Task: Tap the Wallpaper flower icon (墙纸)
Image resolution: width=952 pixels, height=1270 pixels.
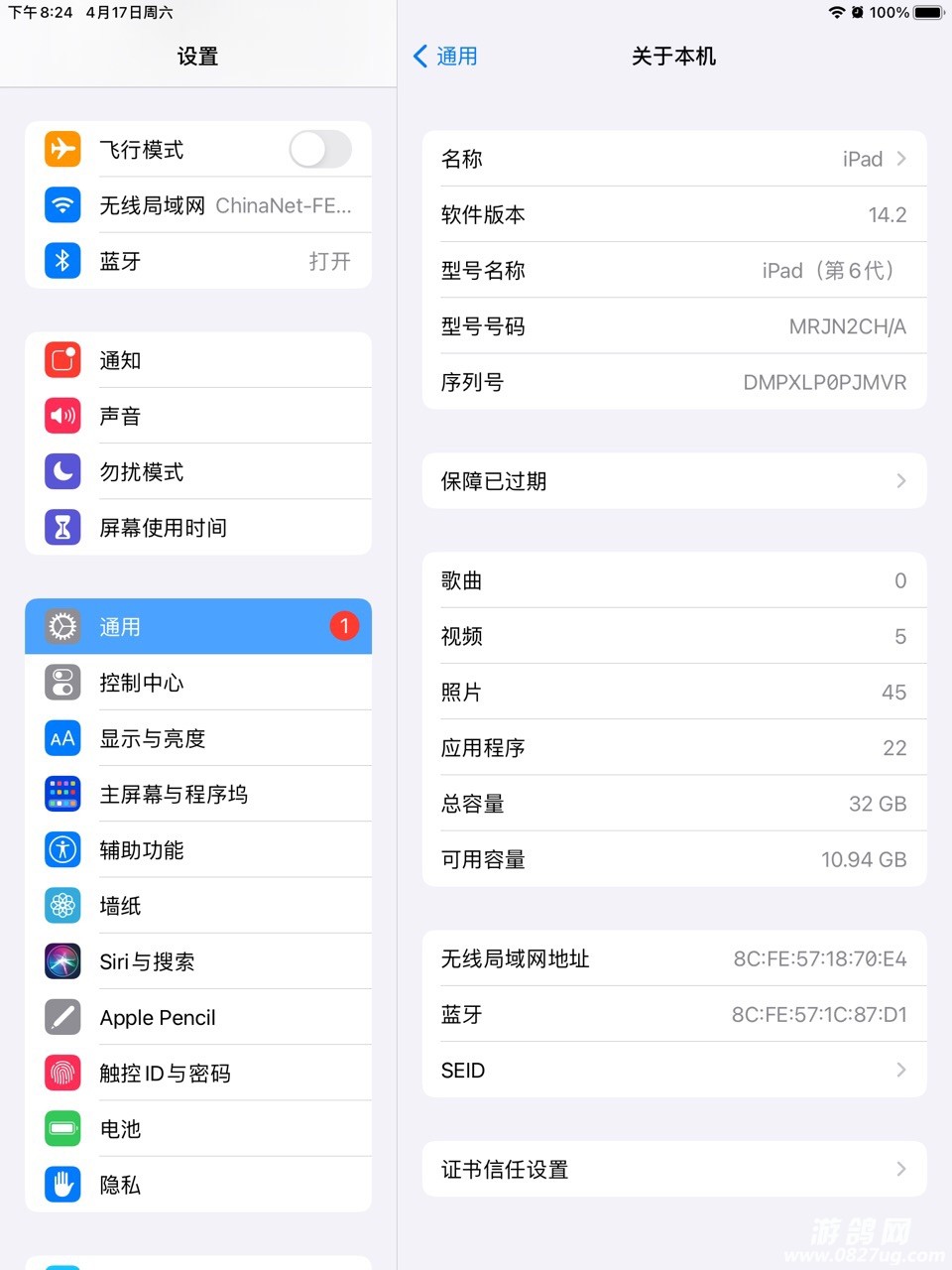Action: [x=62, y=906]
